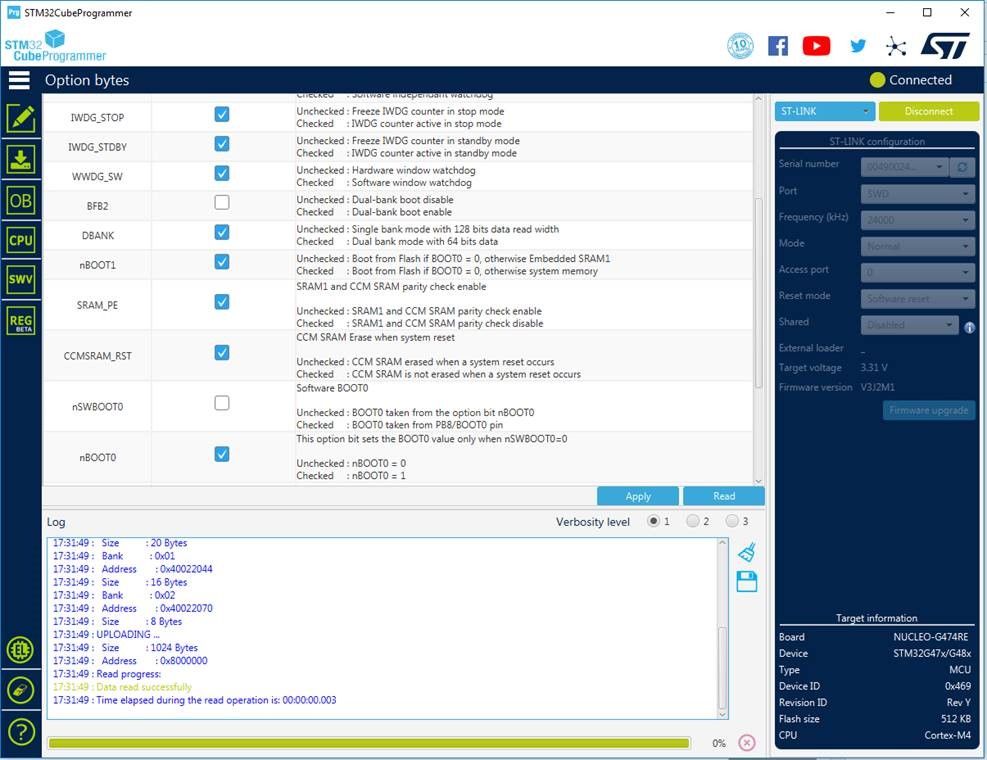The width and height of the screenshot is (987, 760).
Task: Toggle the nBOOT1 checkbox
Action: point(222,261)
